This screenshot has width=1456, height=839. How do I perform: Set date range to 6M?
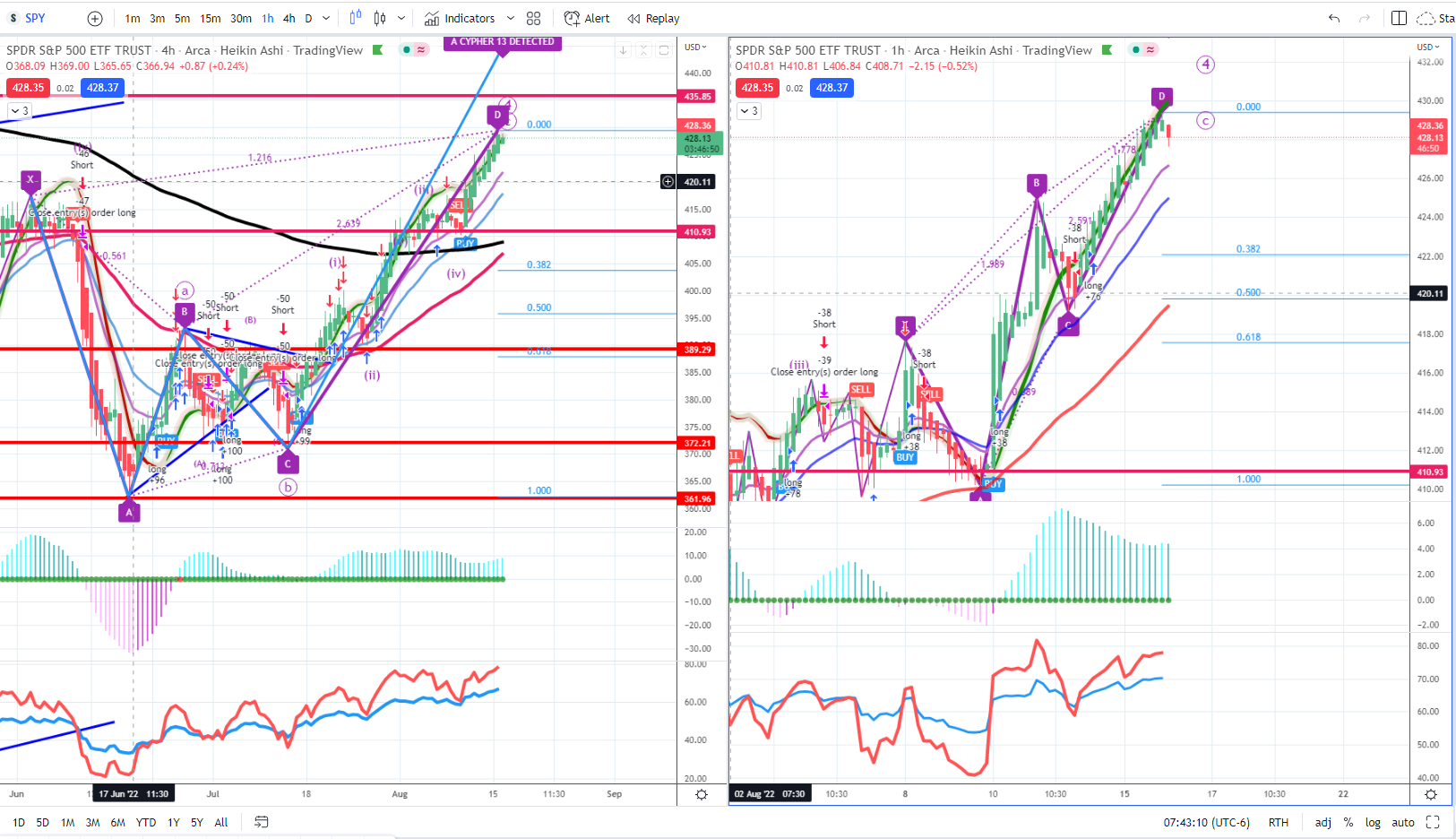point(117,822)
